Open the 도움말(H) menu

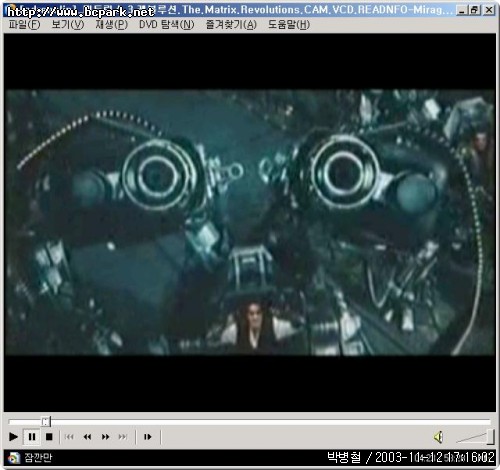coord(289,25)
